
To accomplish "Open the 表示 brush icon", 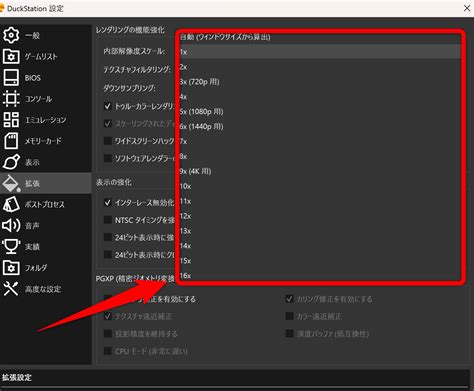I will point(11,162).
